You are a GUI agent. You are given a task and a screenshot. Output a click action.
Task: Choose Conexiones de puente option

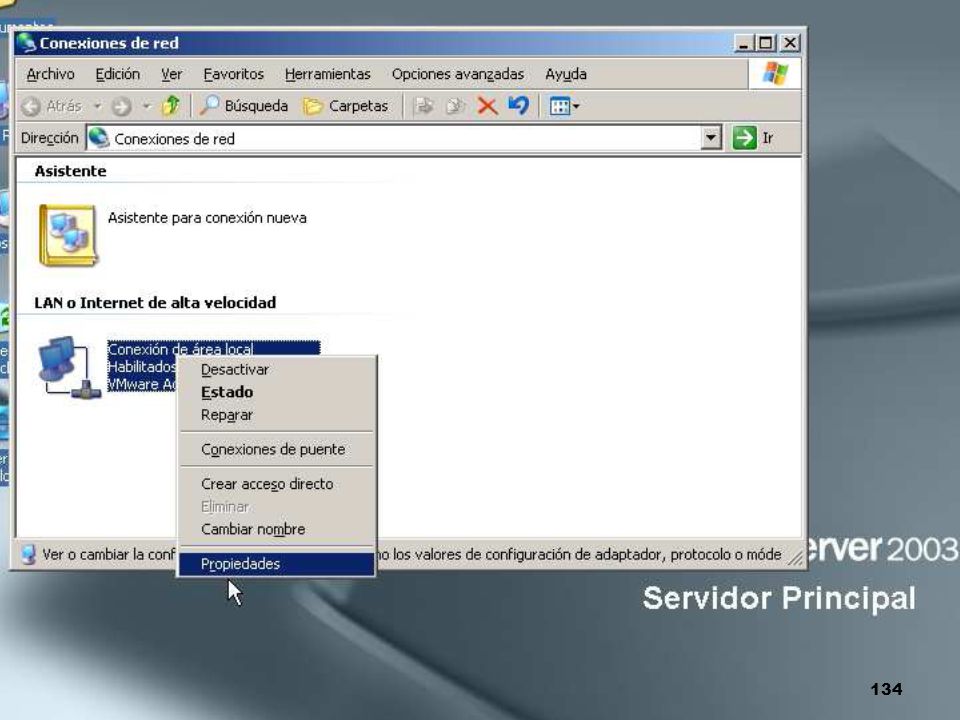(277, 449)
